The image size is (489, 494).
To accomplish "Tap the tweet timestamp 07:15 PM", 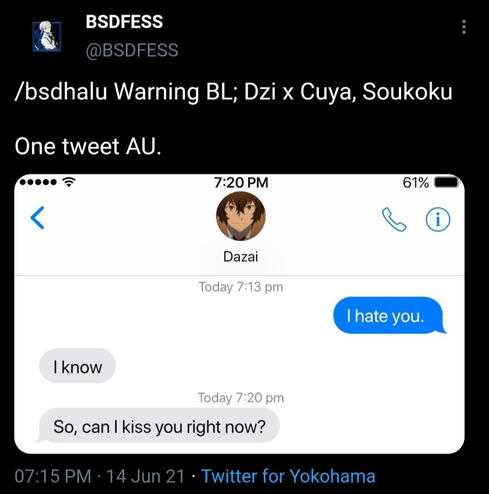I will click(x=53, y=476).
